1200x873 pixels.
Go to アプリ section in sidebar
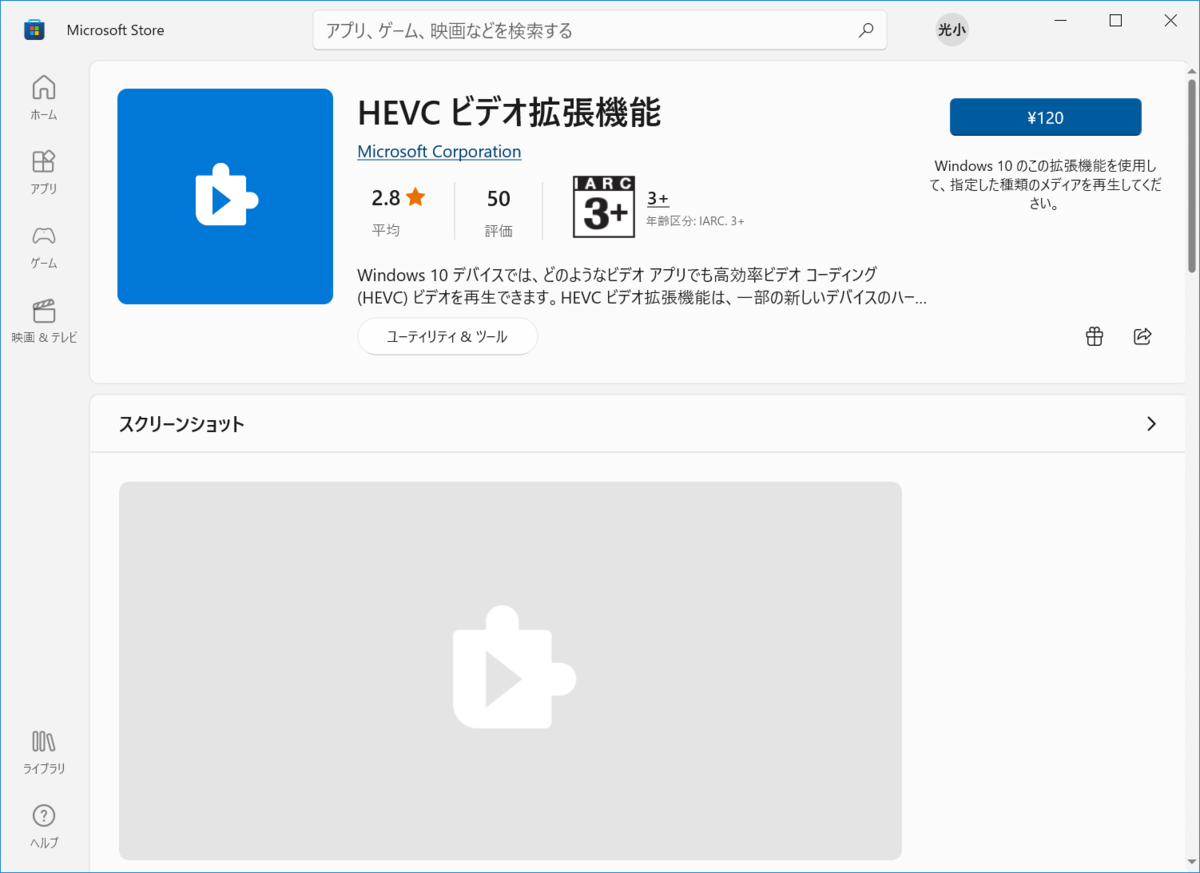coord(43,172)
